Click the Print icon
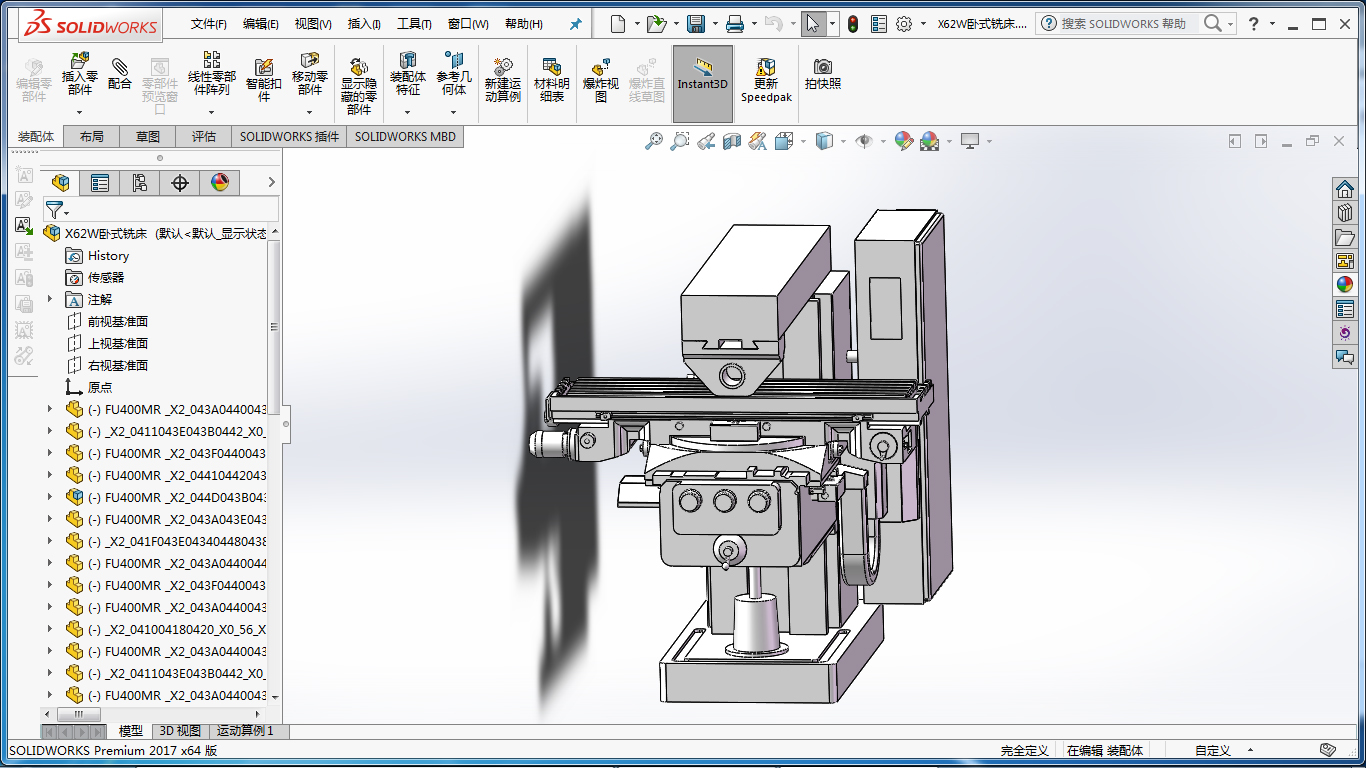Screen dimensions: 1366x768 735,24
